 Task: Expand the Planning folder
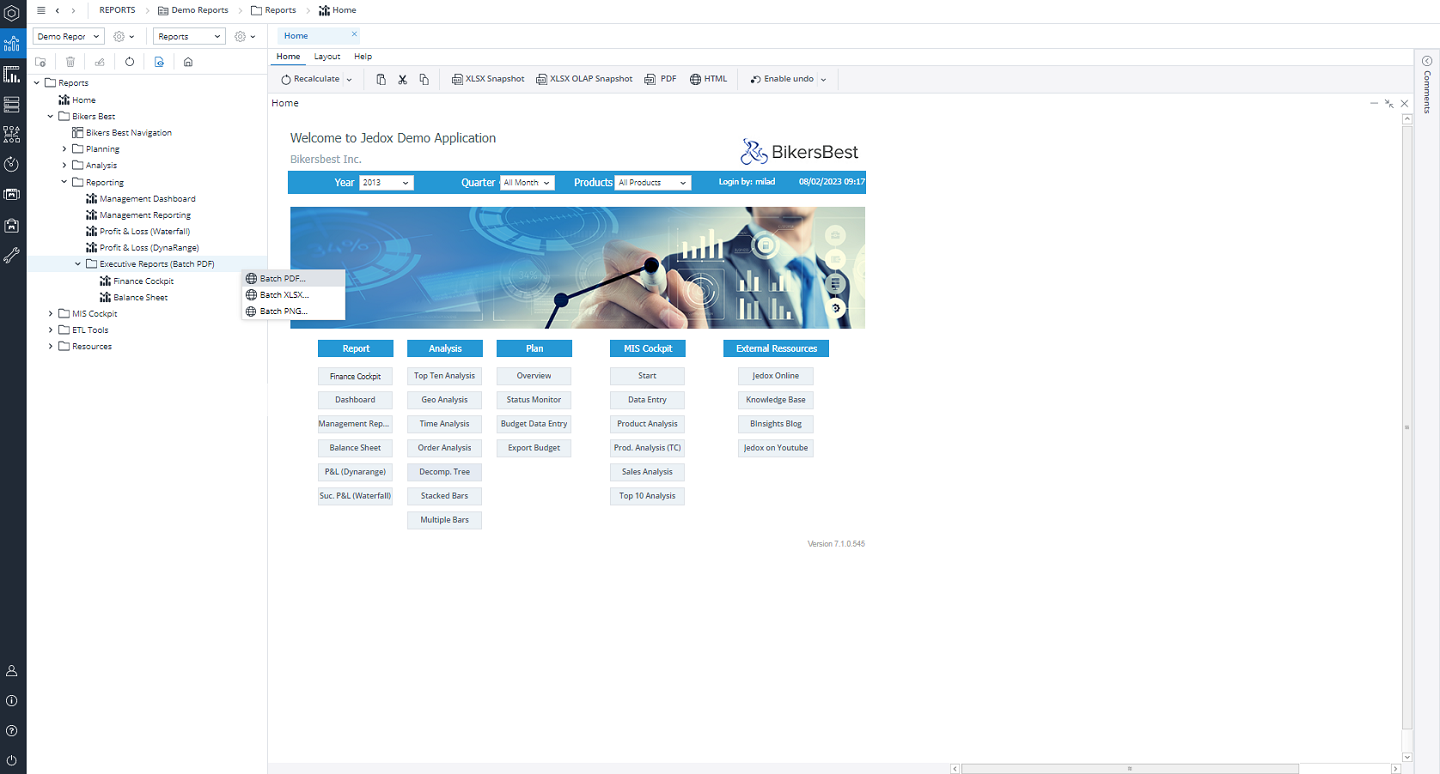click(x=65, y=149)
